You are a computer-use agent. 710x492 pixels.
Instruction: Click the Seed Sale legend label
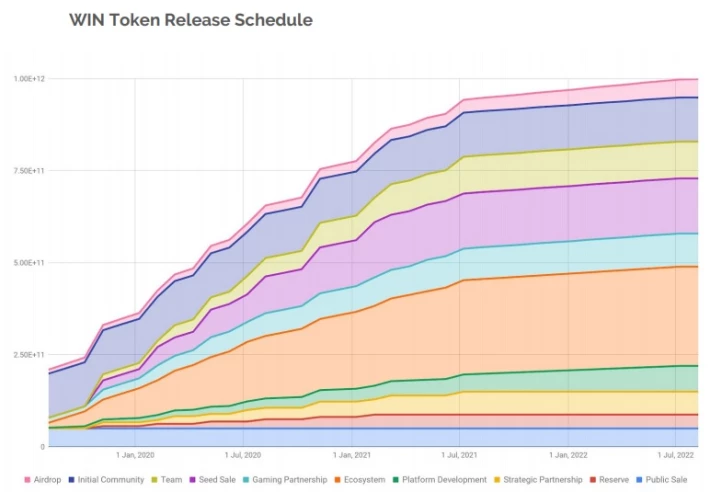click(217, 480)
